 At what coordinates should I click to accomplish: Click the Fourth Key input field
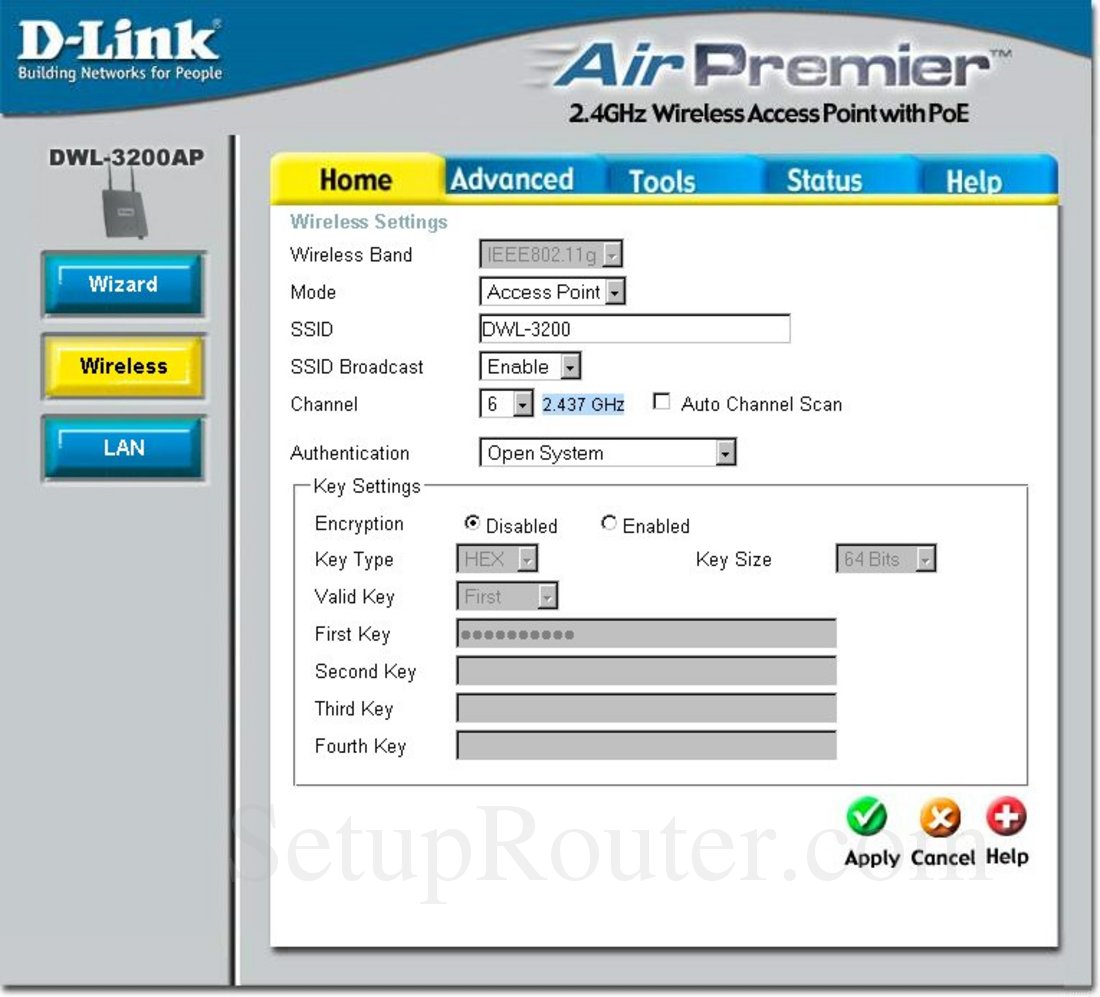point(646,745)
